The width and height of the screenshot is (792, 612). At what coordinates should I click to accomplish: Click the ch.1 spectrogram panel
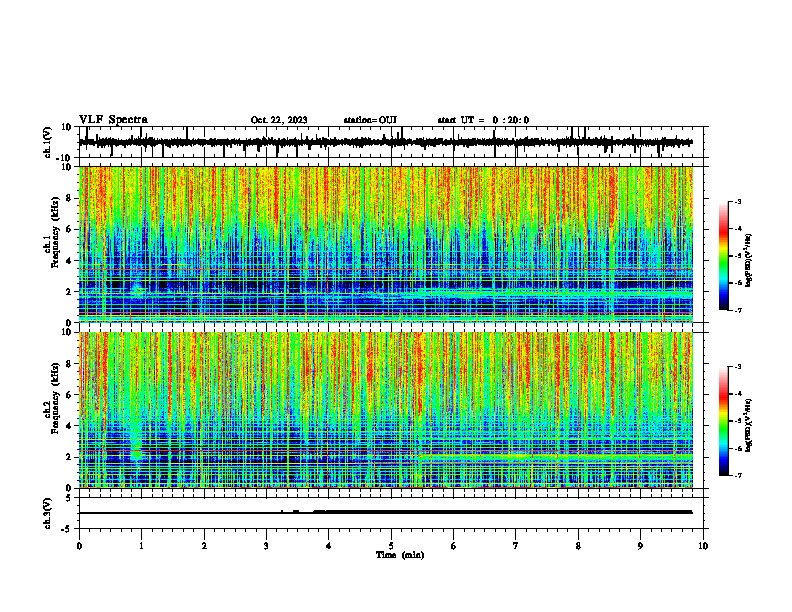pyautogui.click(x=386, y=244)
